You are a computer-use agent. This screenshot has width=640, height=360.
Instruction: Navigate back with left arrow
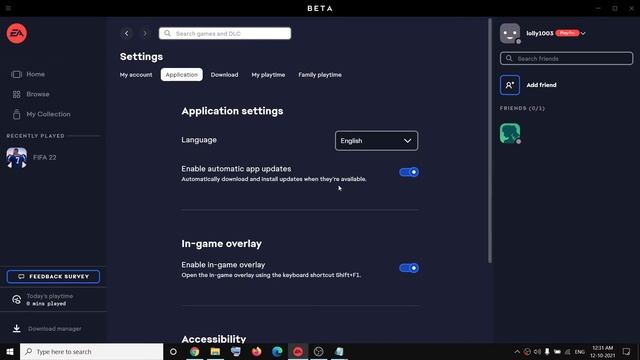[x=127, y=33]
